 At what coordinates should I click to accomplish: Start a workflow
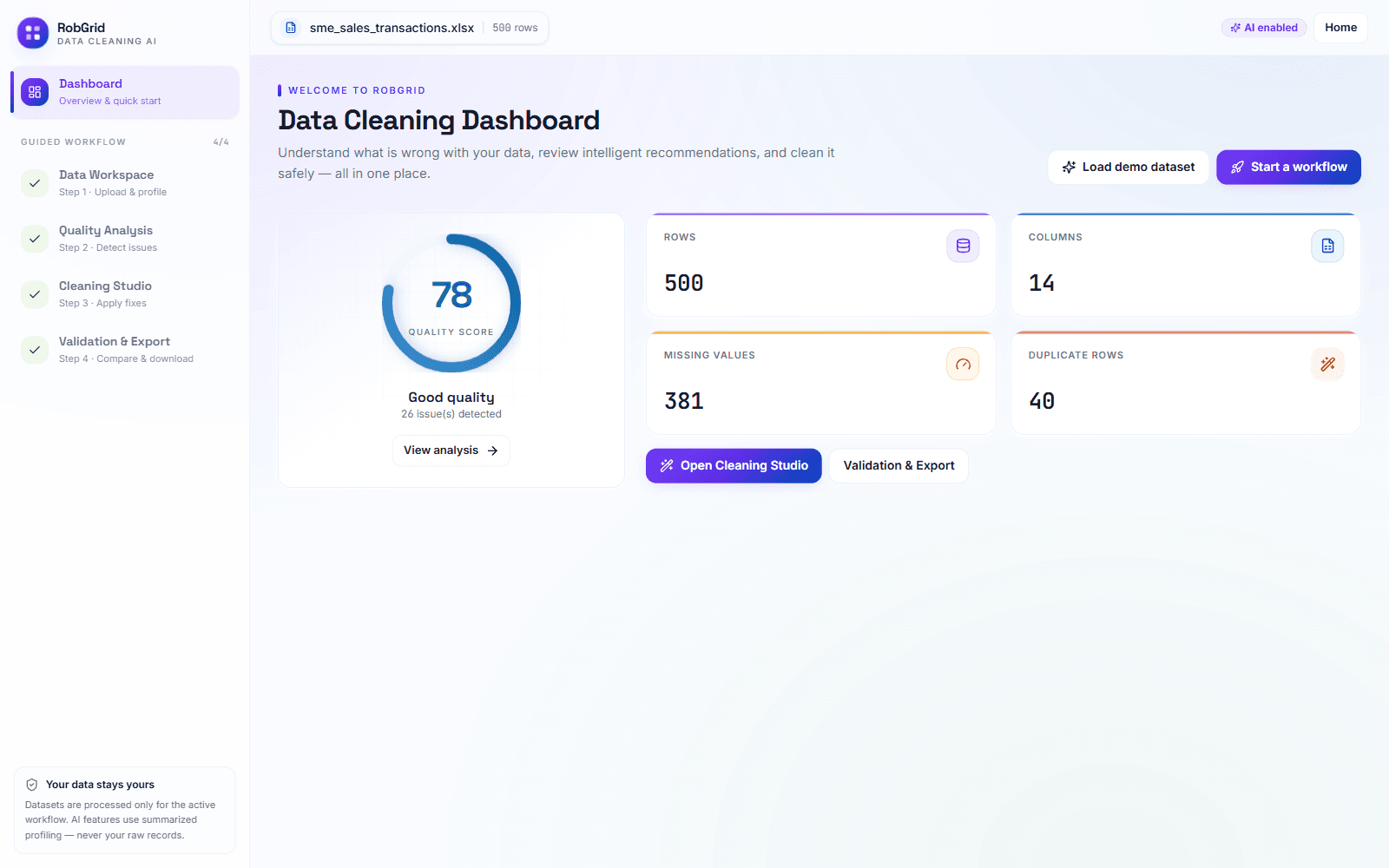point(1288,167)
